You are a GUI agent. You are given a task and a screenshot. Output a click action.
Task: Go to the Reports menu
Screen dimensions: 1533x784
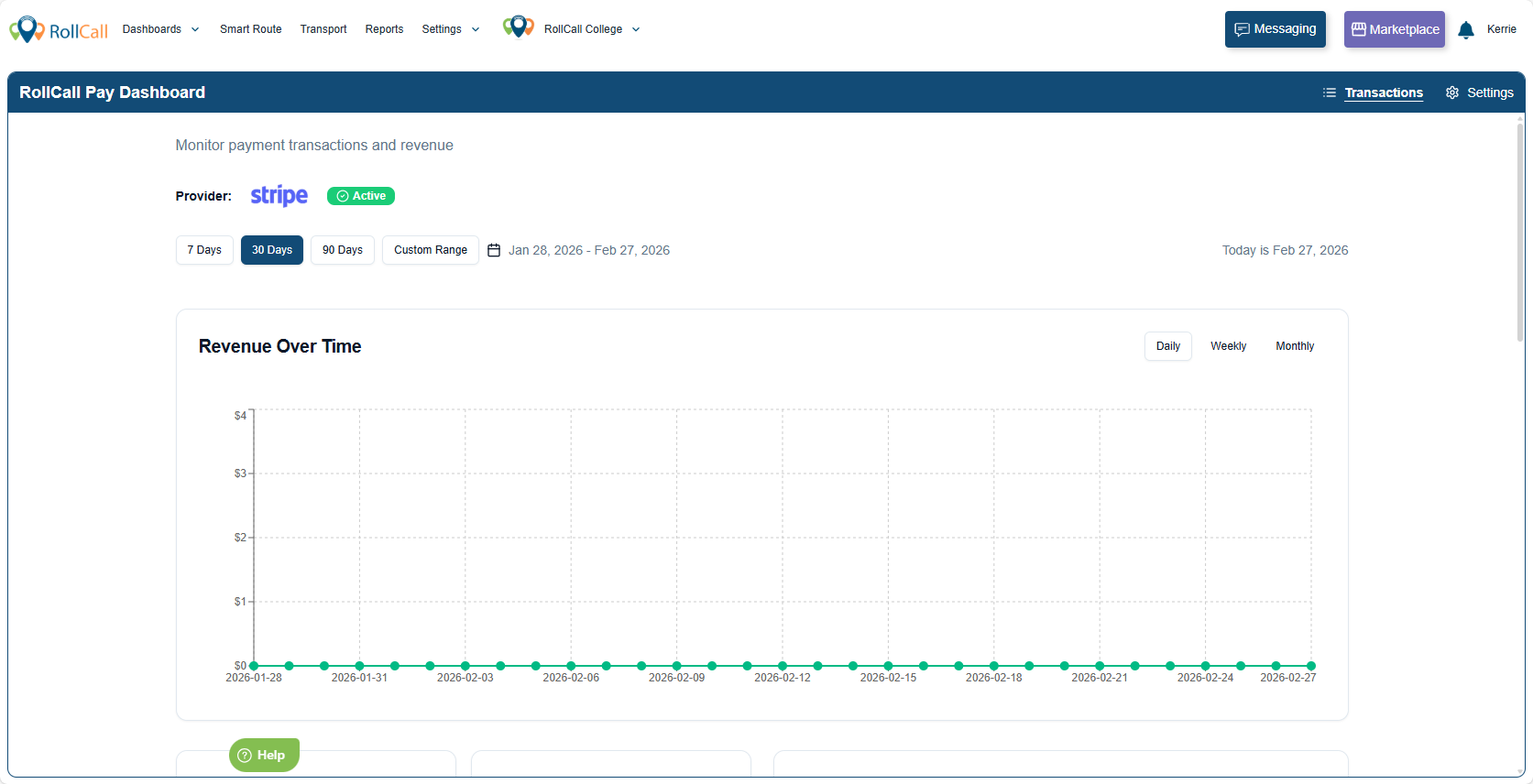384,29
